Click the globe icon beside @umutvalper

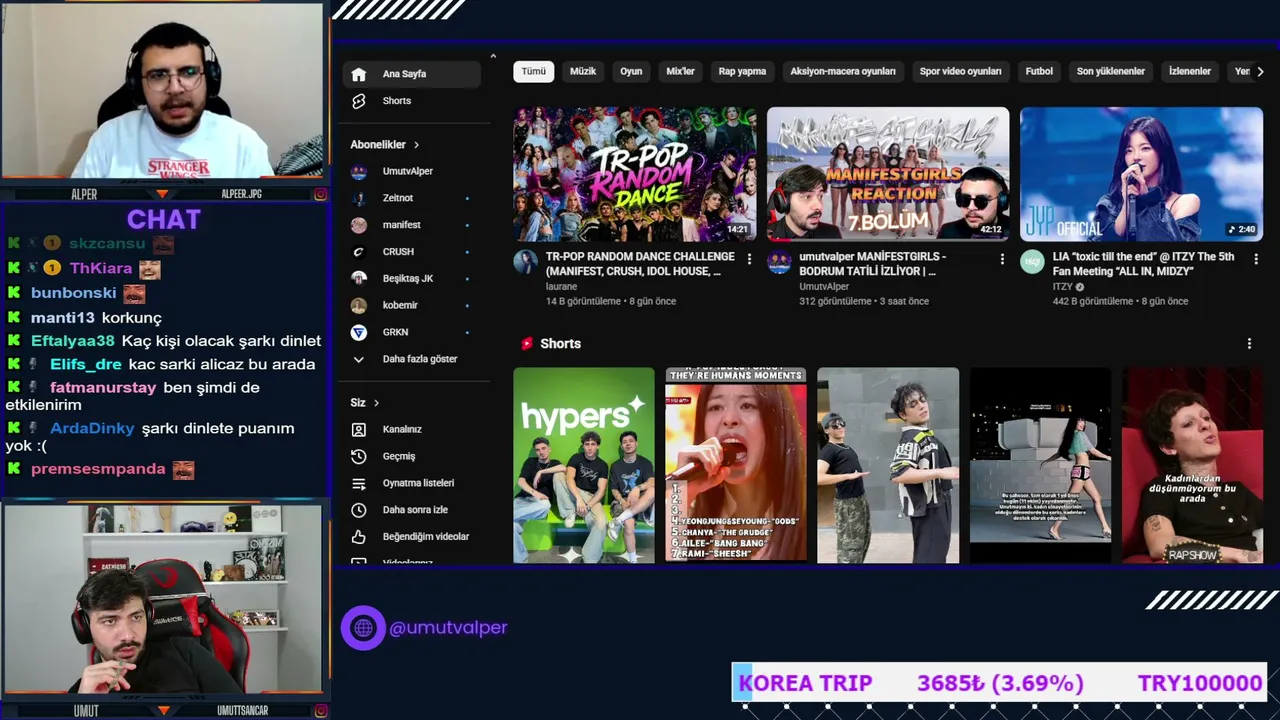point(363,628)
